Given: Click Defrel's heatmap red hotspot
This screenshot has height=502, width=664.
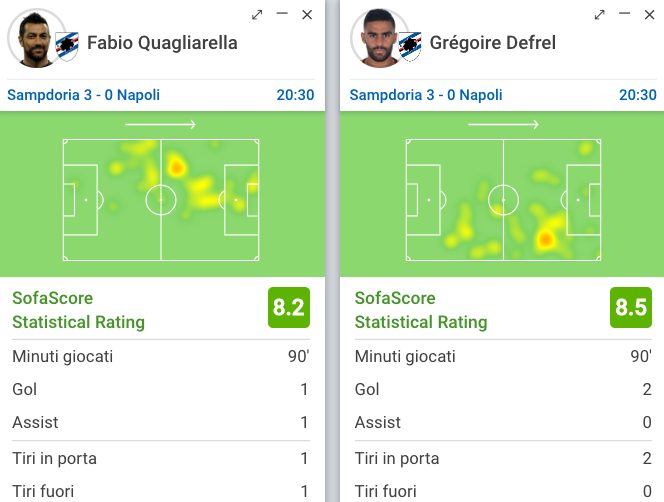Looking at the screenshot, I should click(545, 239).
